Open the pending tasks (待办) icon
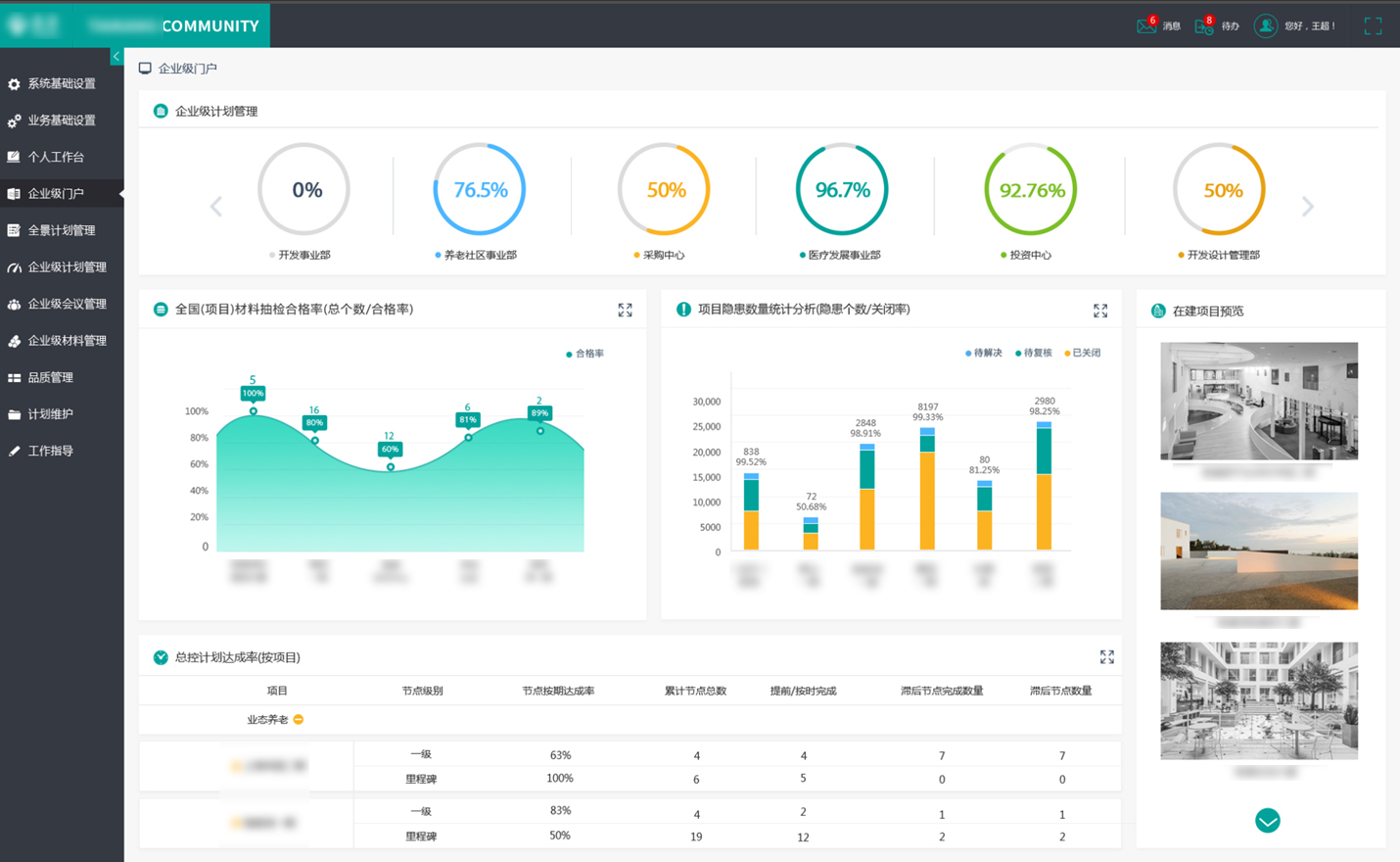1400x862 pixels. 1203,26
